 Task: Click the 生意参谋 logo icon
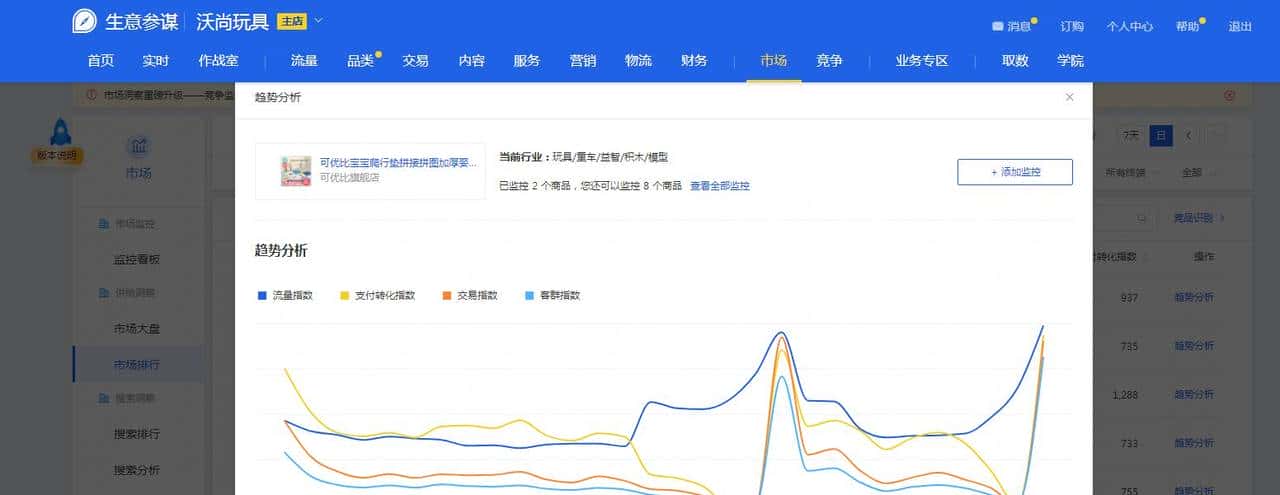point(85,21)
